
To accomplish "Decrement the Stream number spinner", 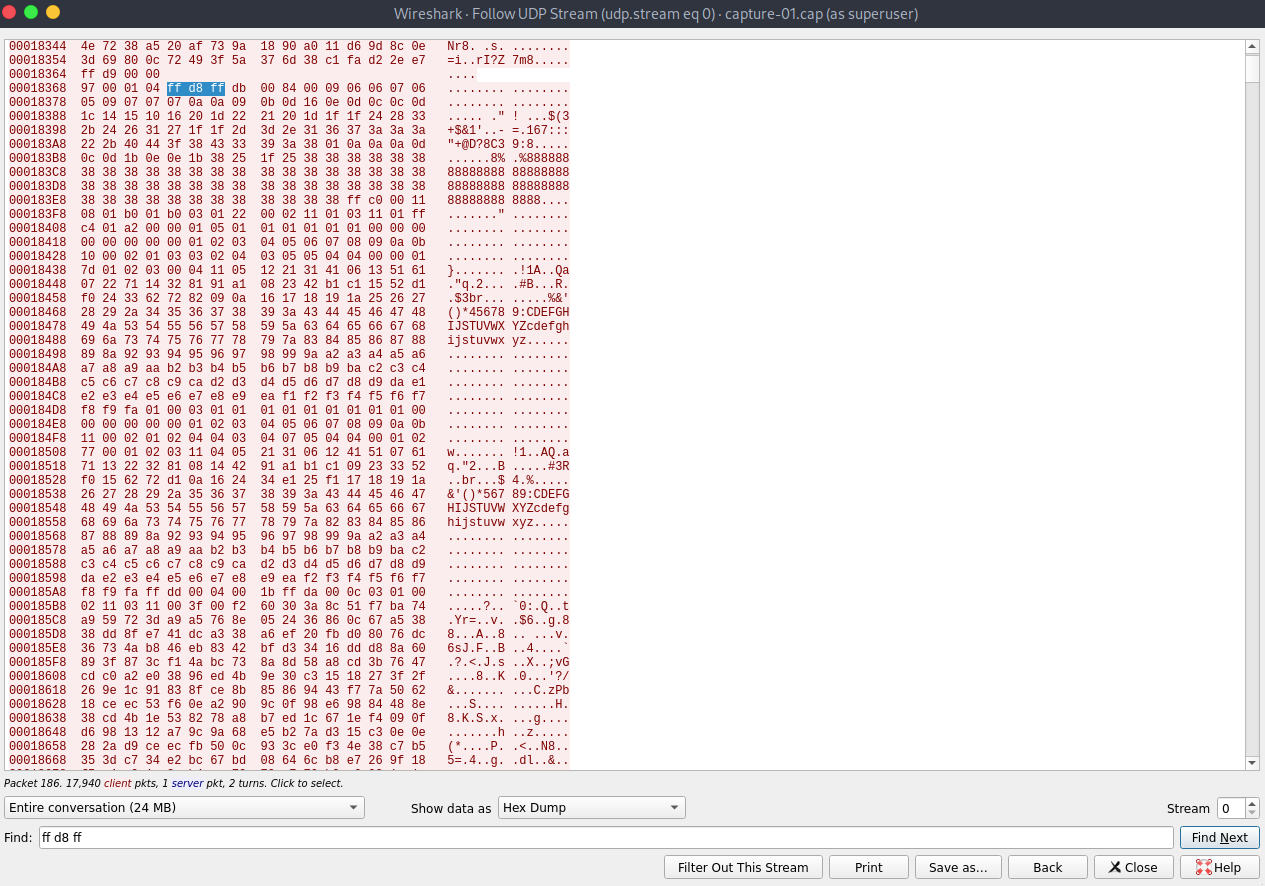I will coord(1252,813).
